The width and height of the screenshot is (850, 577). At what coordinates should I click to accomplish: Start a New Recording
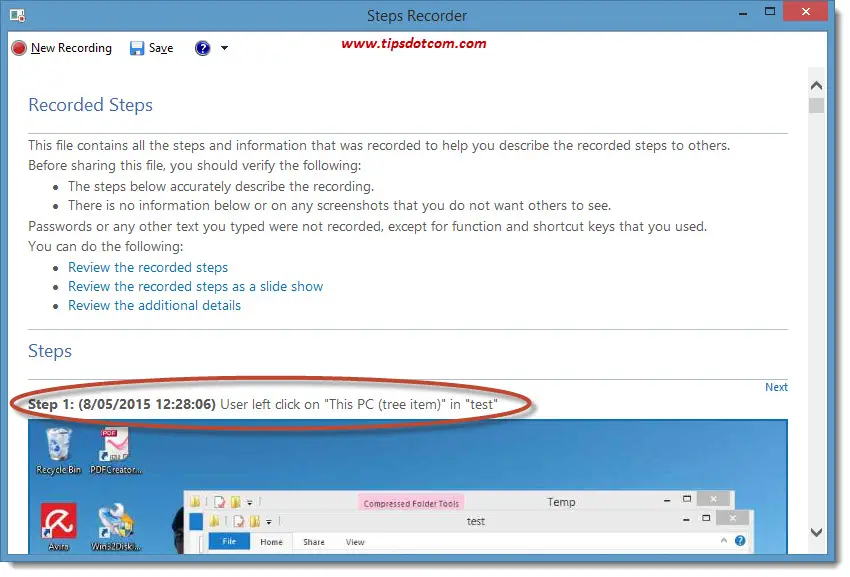[61, 48]
